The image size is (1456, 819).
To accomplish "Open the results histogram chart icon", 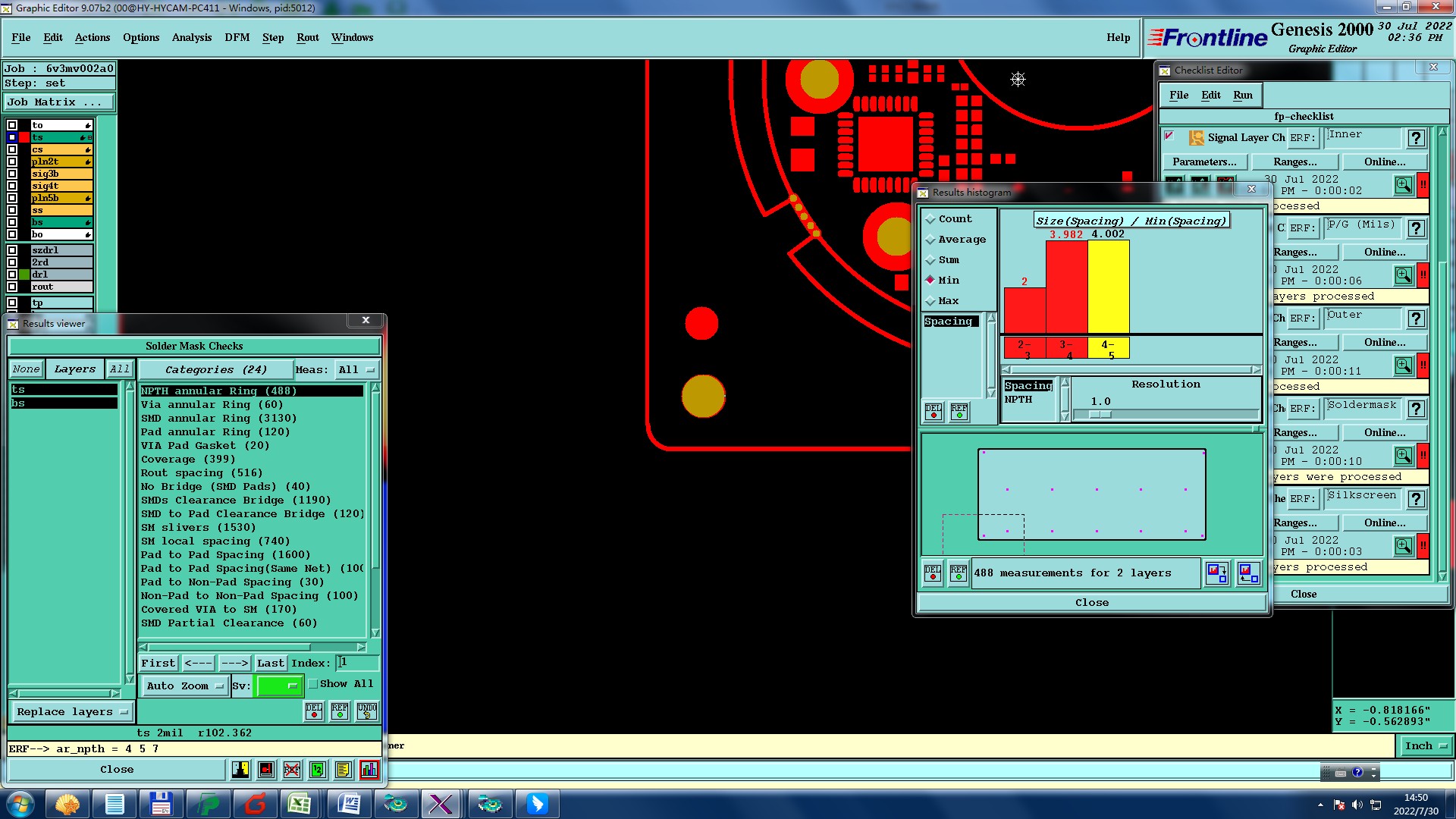I will point(369,770).
